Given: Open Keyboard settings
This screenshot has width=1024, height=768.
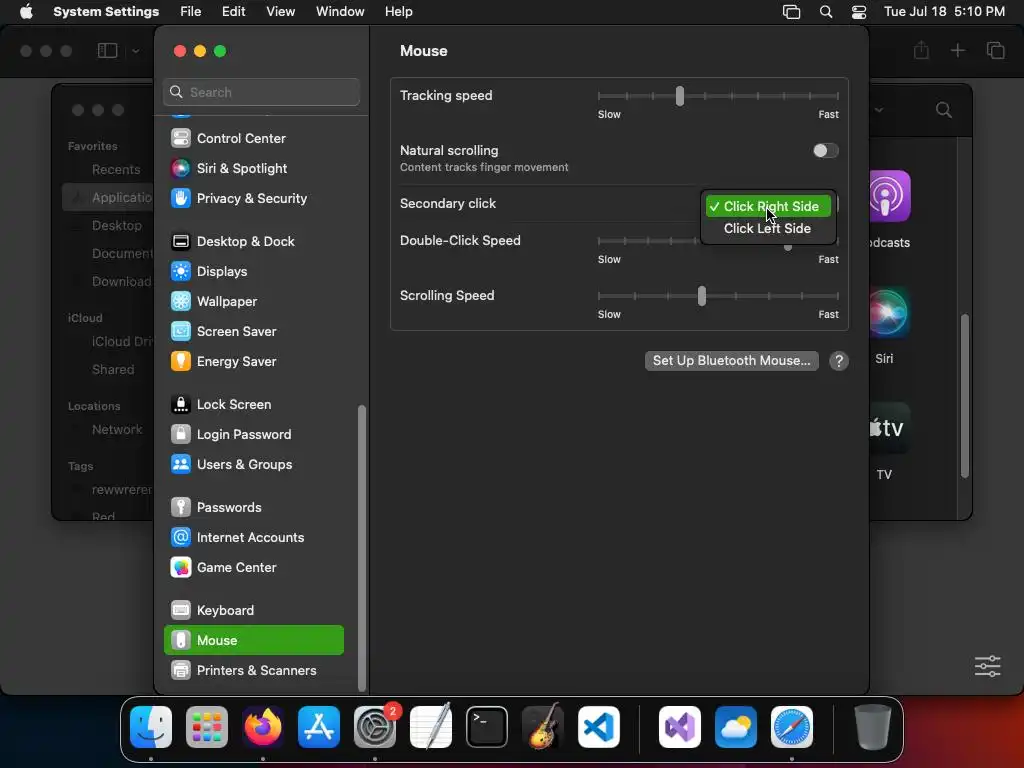Looking at the screenshot, I should [x=253, y=611].
